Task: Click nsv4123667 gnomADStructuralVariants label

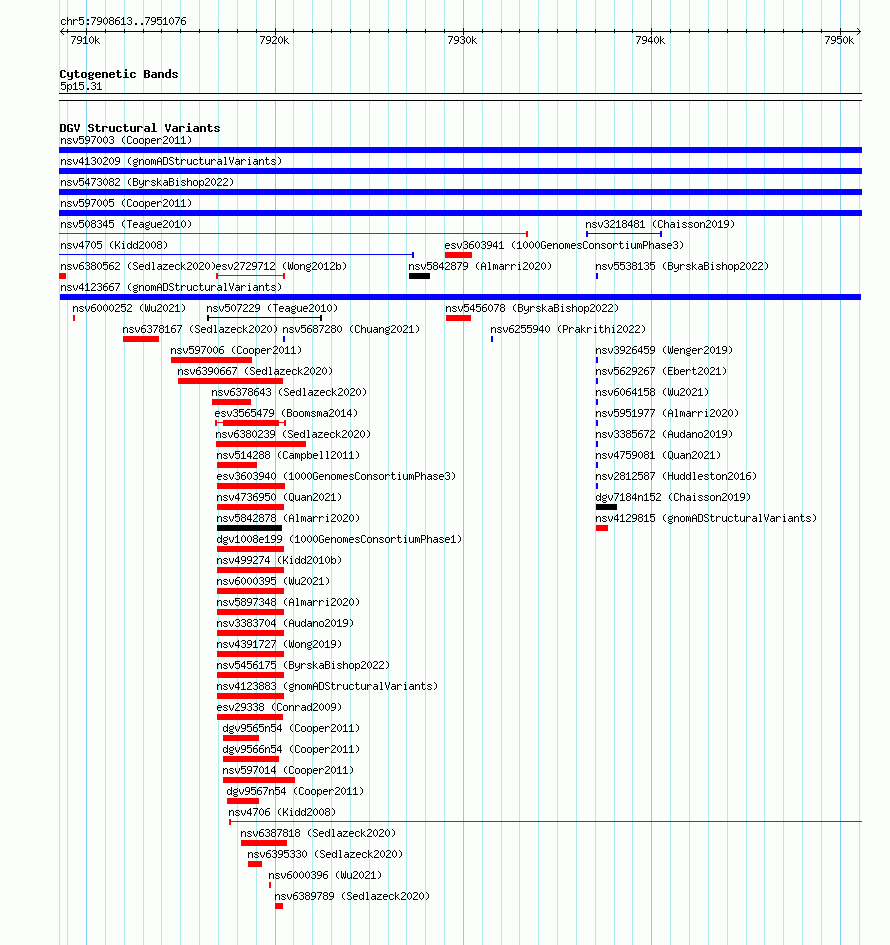Action: coord(171,287)
